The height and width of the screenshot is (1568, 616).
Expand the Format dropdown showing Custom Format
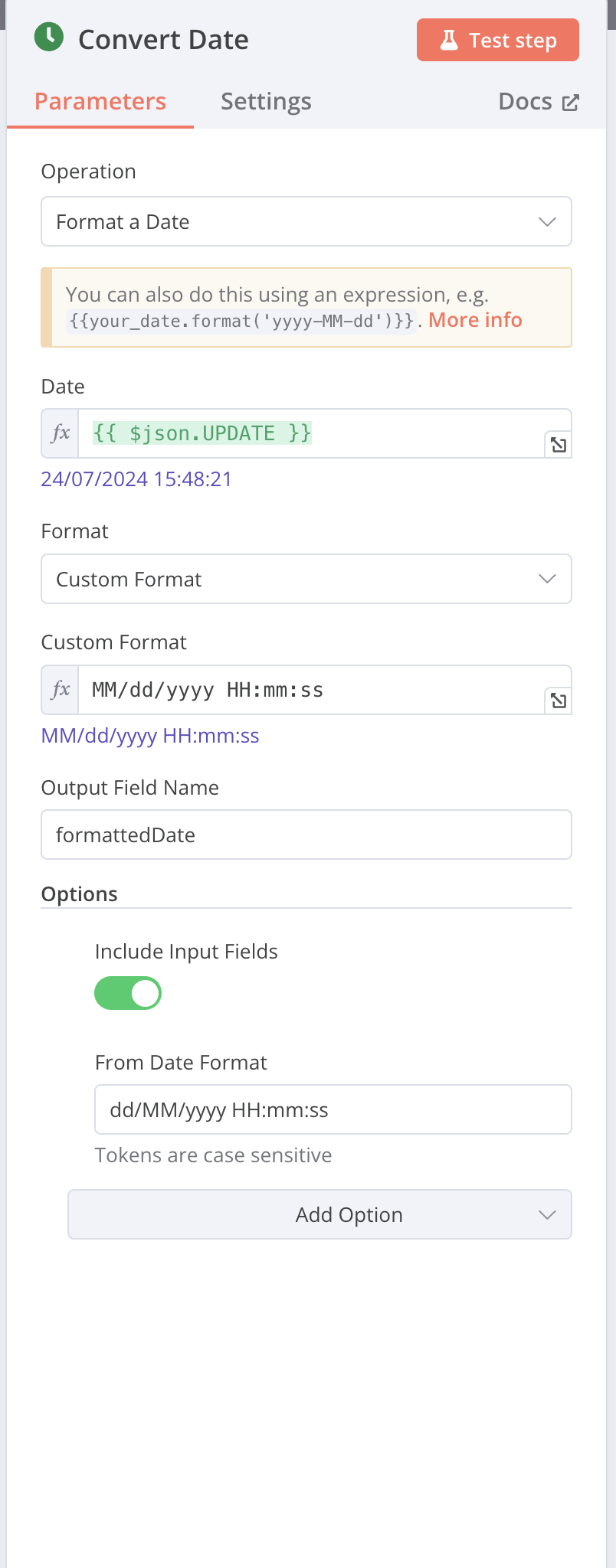(x=306, y=580)
